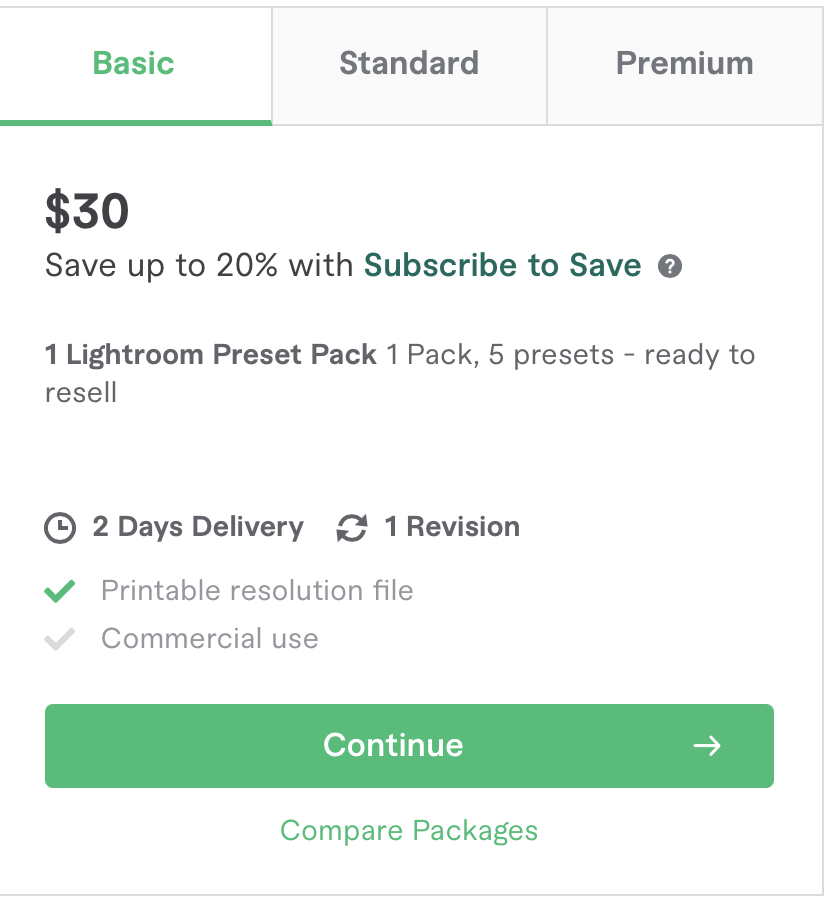Click 'Commercial use' feature text
The width and height of the screenshot is (830, 904).
click(210, 639)
